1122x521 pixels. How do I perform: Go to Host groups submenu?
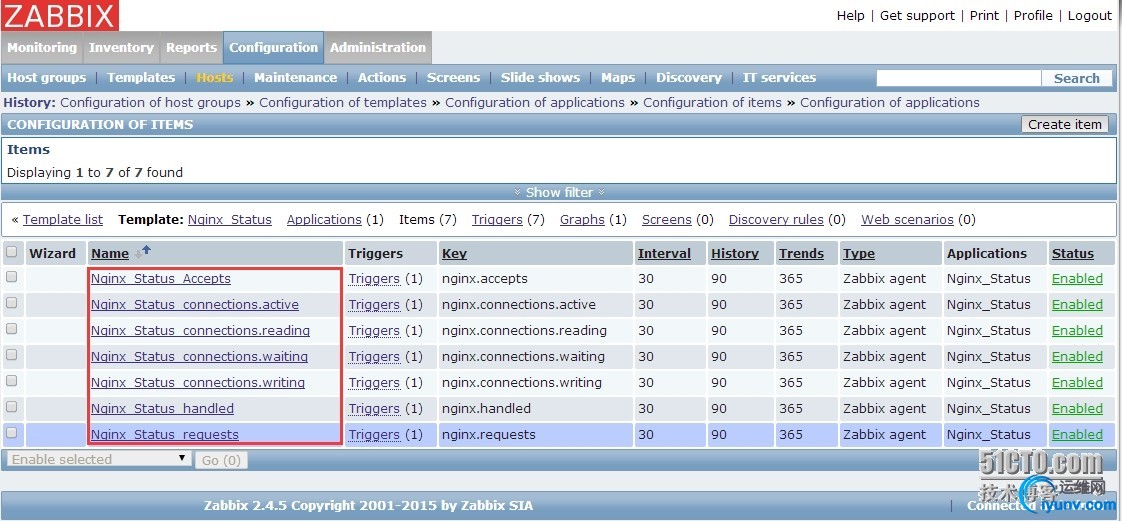coord(47,77)
